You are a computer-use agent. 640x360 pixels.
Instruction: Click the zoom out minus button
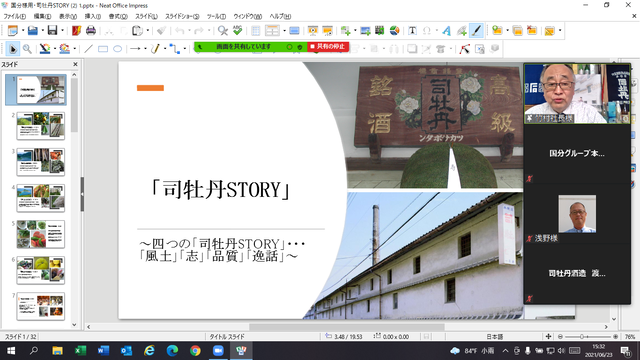(560, 337)
